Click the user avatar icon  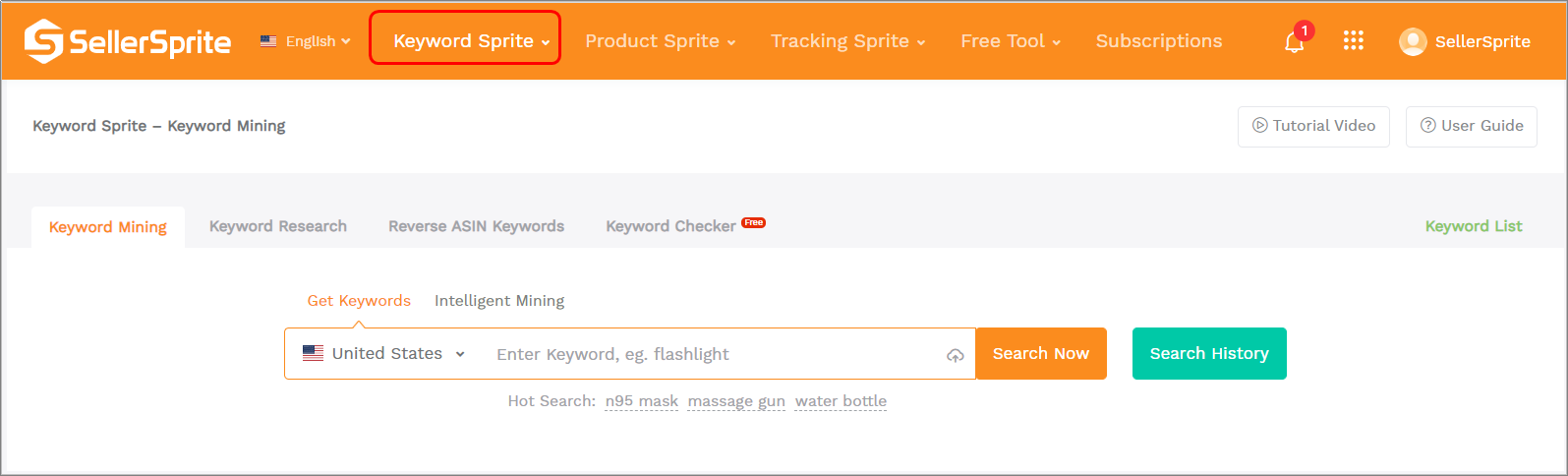(1413, 41)
